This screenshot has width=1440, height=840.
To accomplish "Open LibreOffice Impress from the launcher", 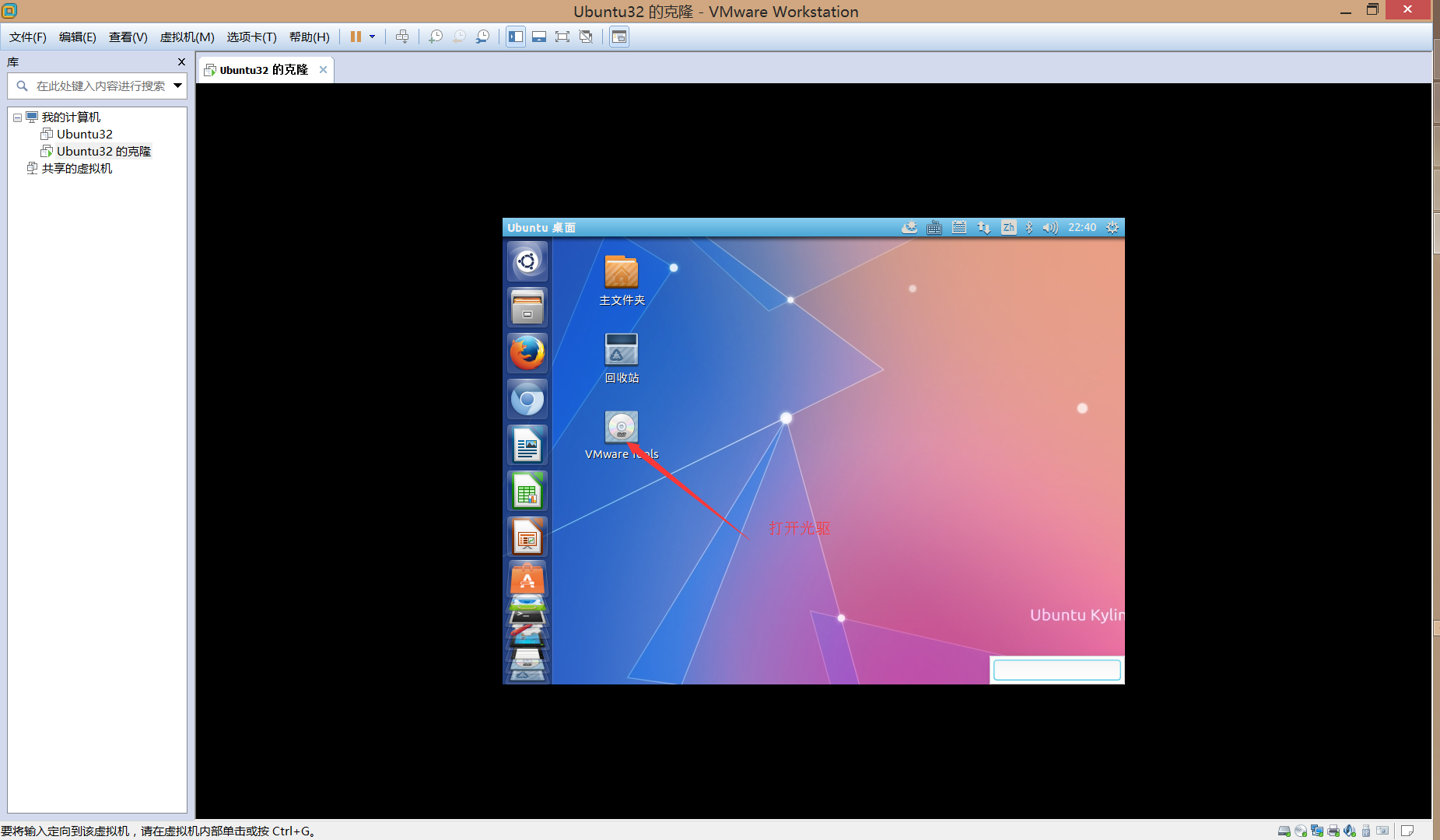I will point(527,537).
